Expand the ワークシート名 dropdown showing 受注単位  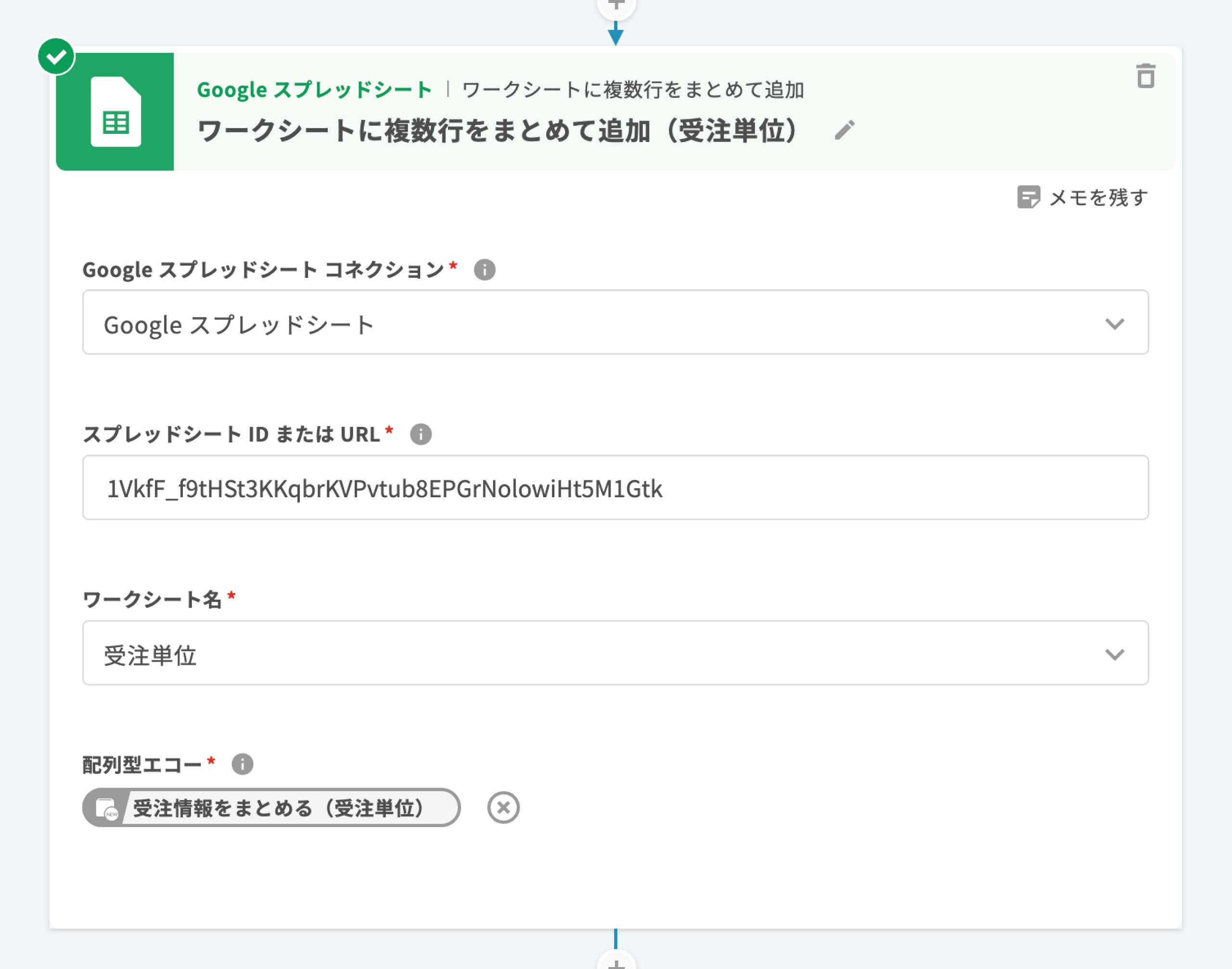[x=567, y=653]
